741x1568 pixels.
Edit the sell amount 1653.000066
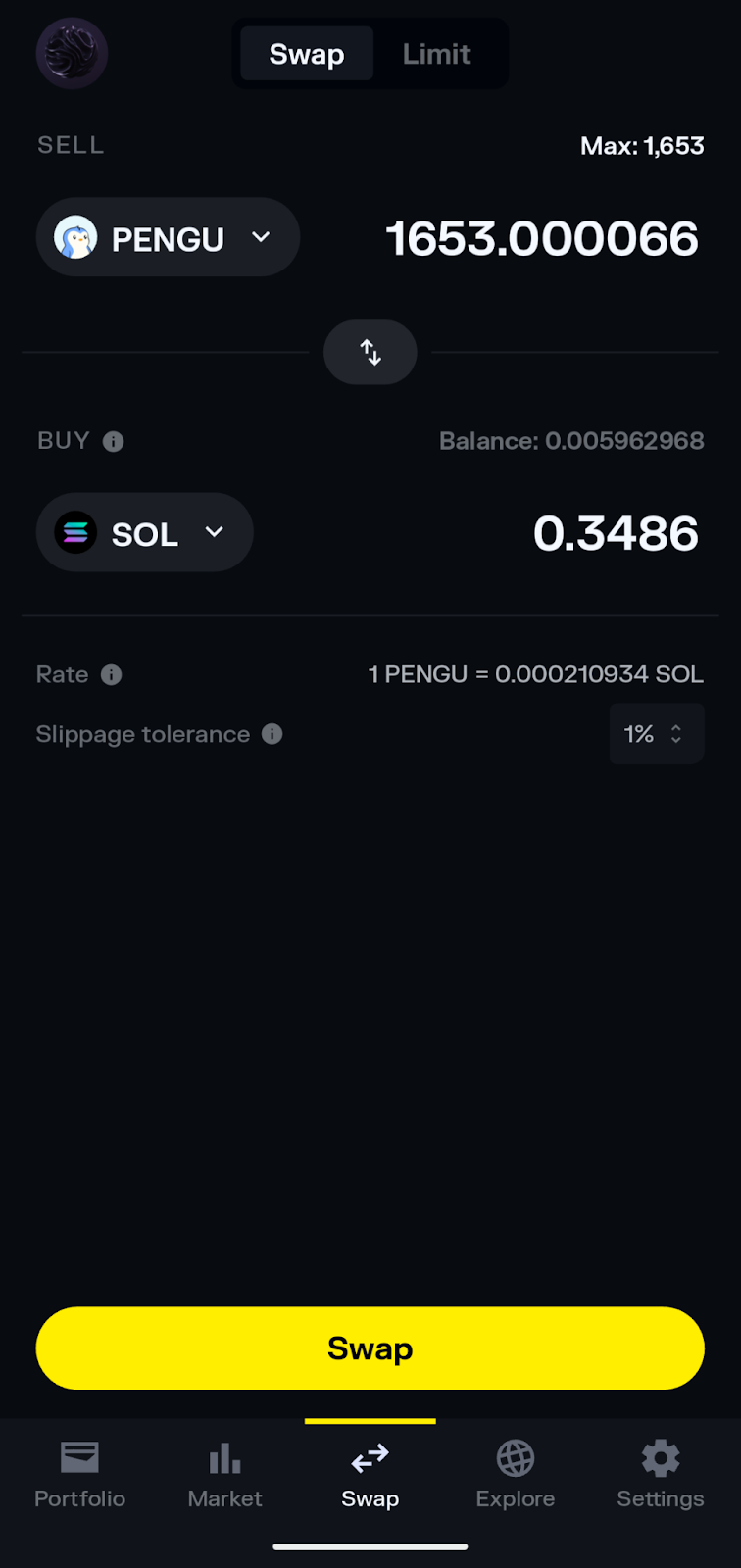click(542, 239)
